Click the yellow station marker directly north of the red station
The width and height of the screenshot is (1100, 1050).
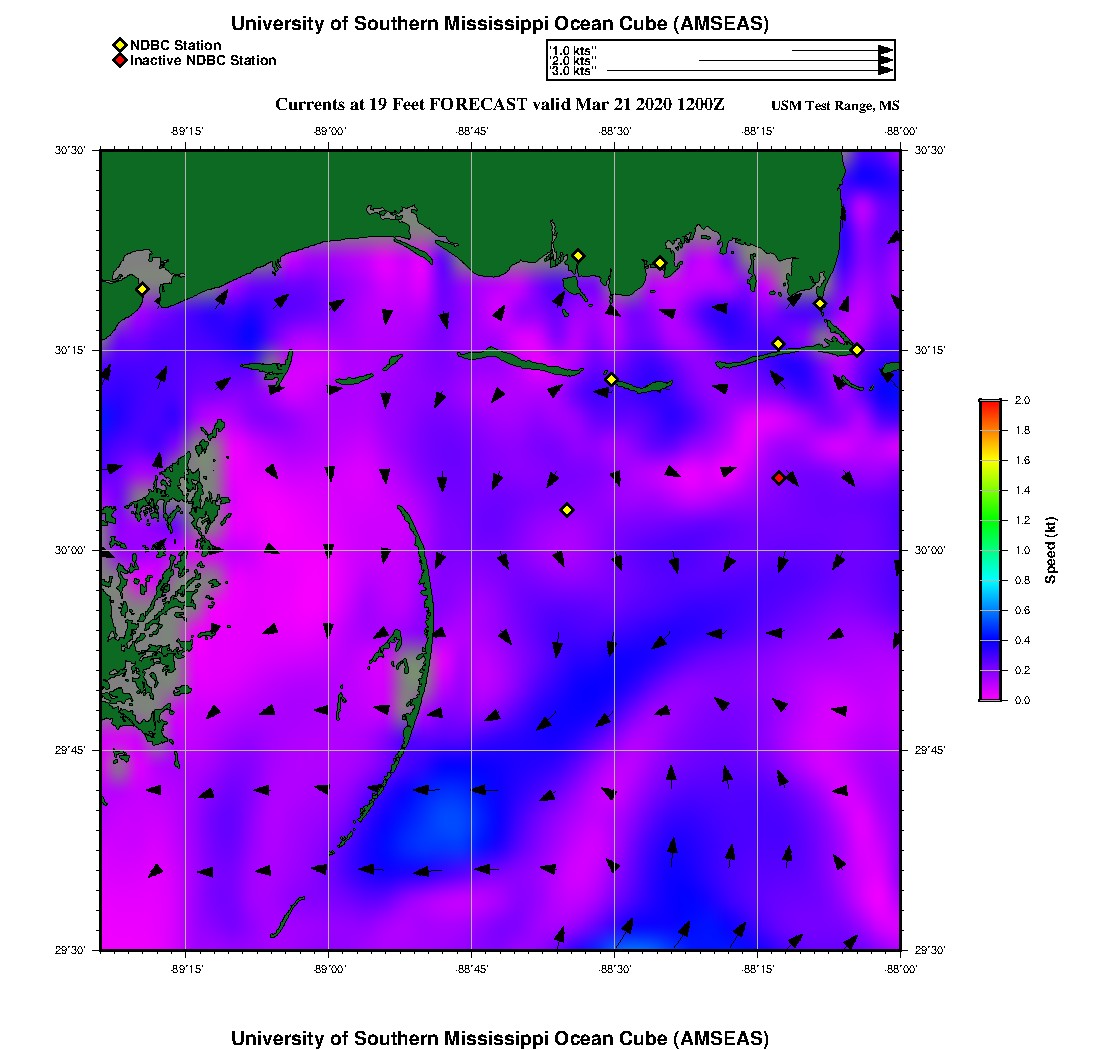coord(778,344)
